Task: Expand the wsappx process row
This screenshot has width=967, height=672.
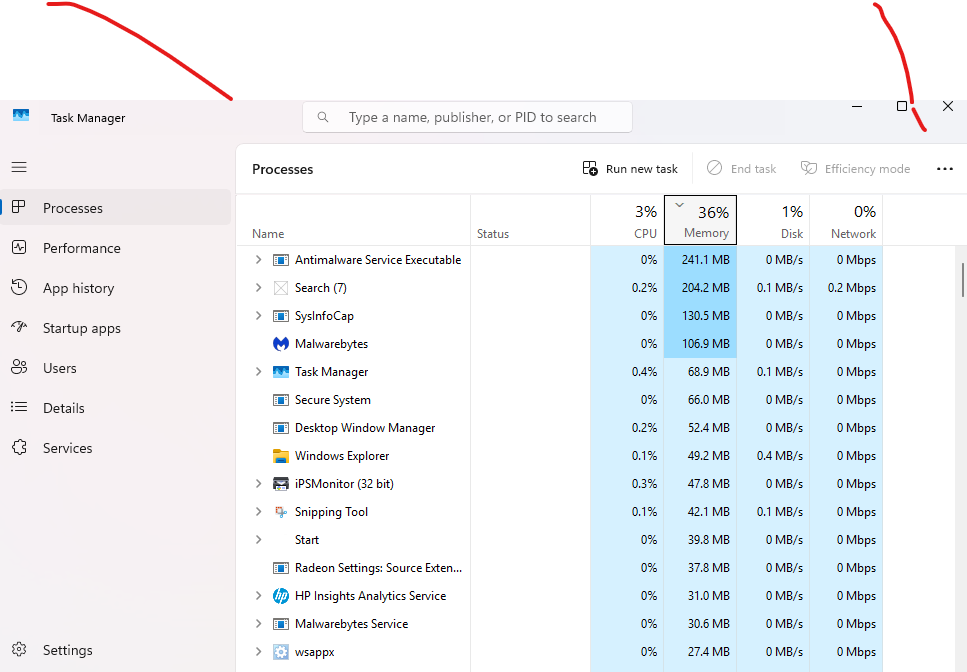Action: point(258,651)
